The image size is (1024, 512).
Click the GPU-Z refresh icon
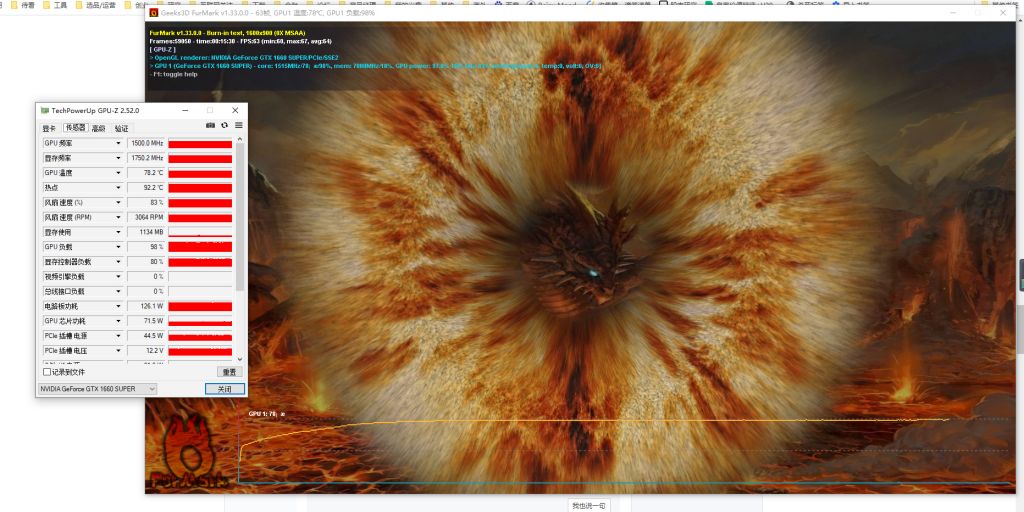tap(224, 125)
